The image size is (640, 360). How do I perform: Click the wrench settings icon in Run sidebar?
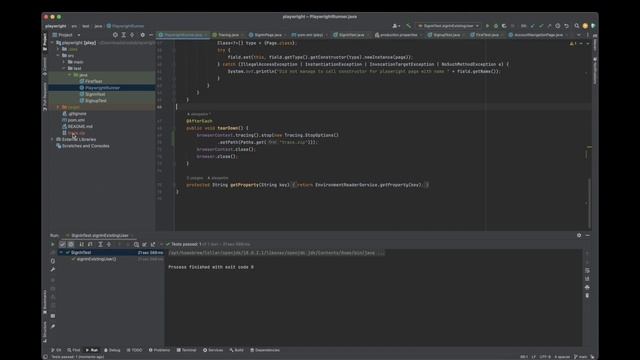point(53,269)
